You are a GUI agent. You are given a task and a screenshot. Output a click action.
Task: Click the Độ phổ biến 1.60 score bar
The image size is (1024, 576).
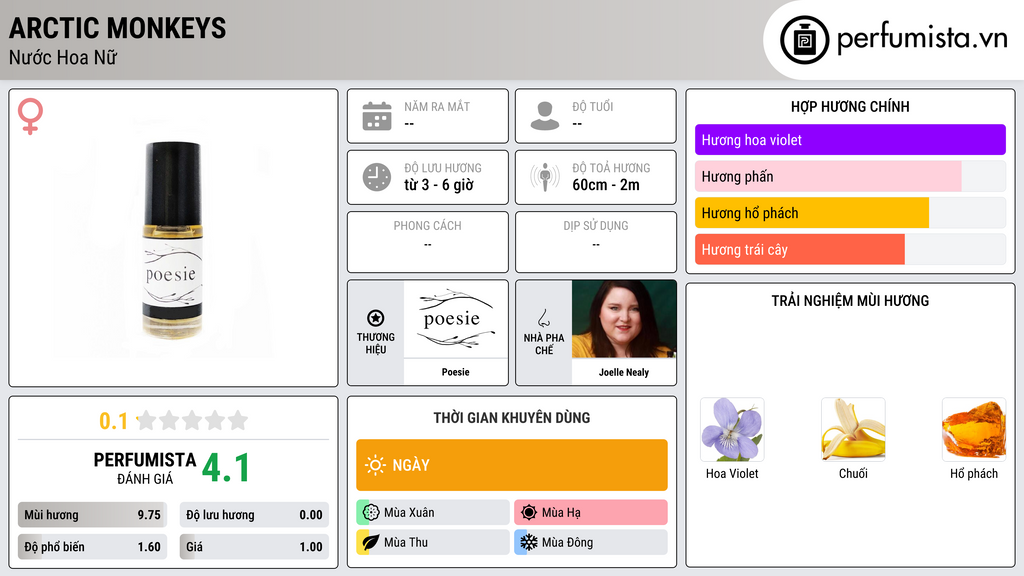(92, 547)
